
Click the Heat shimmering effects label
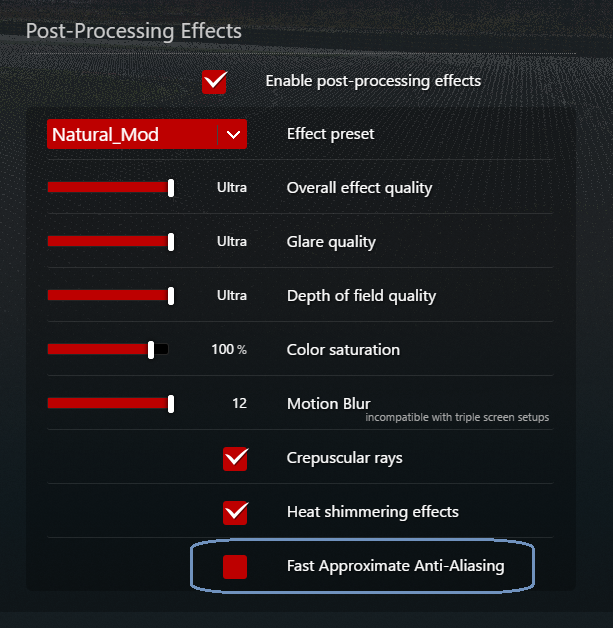pyautogui.click(x=372, y=512)
